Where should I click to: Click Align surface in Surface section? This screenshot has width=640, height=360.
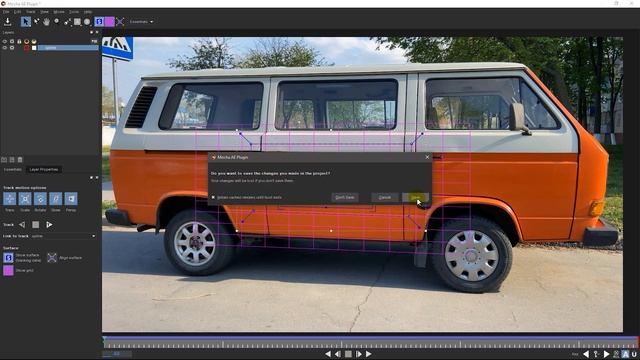52,258
